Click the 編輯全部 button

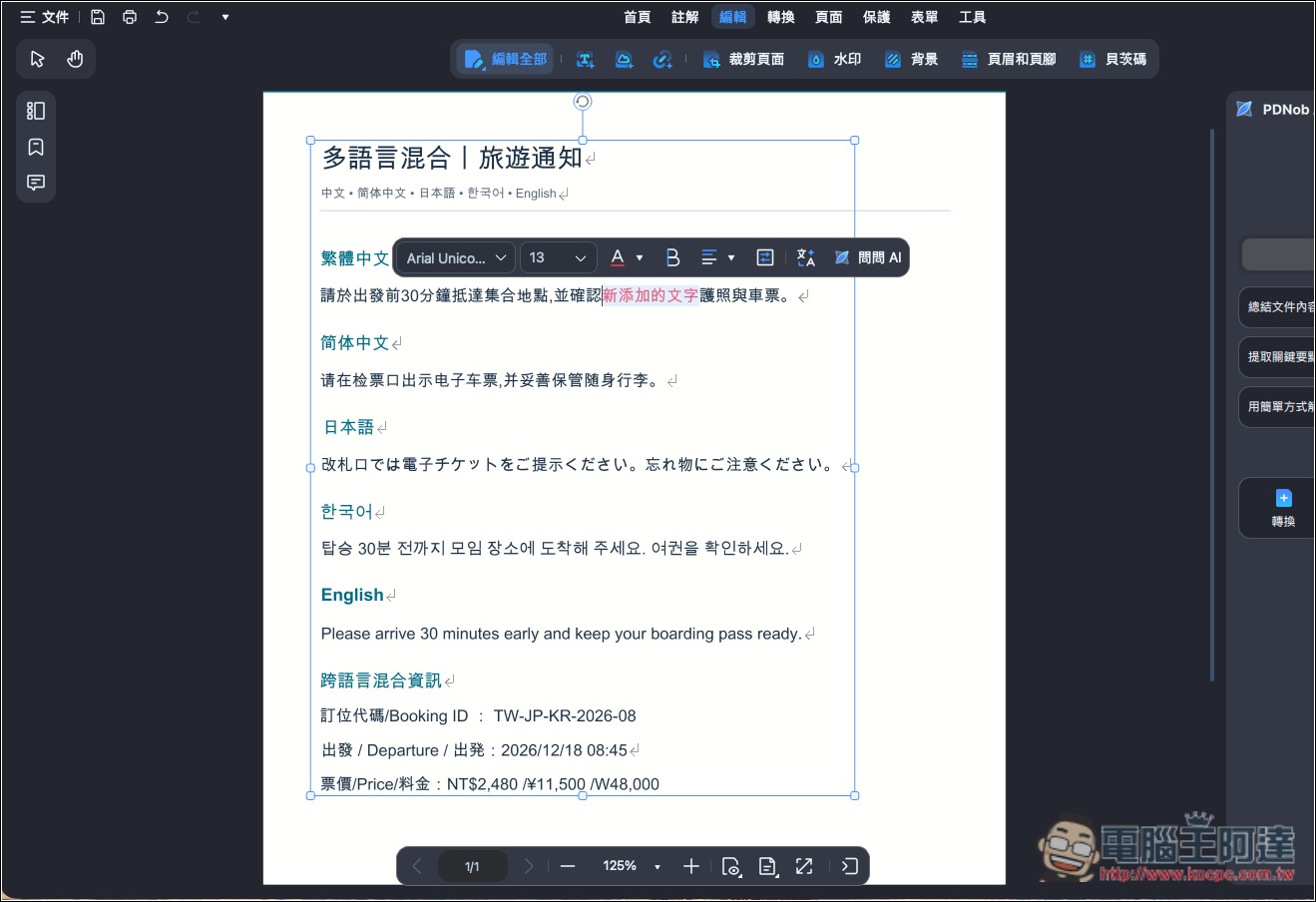(x=506, y=60)
